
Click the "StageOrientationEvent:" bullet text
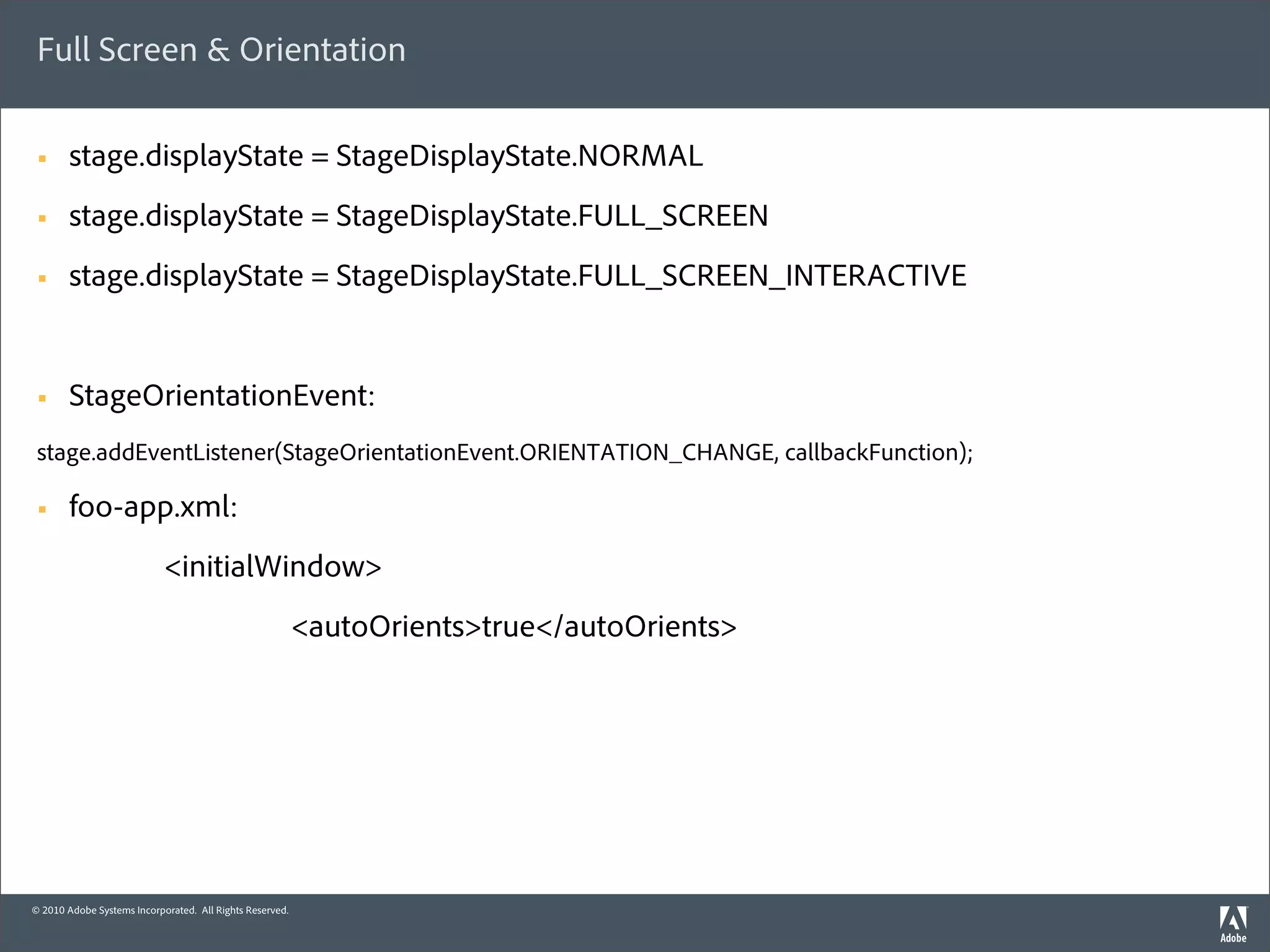[x=222, y=396]
